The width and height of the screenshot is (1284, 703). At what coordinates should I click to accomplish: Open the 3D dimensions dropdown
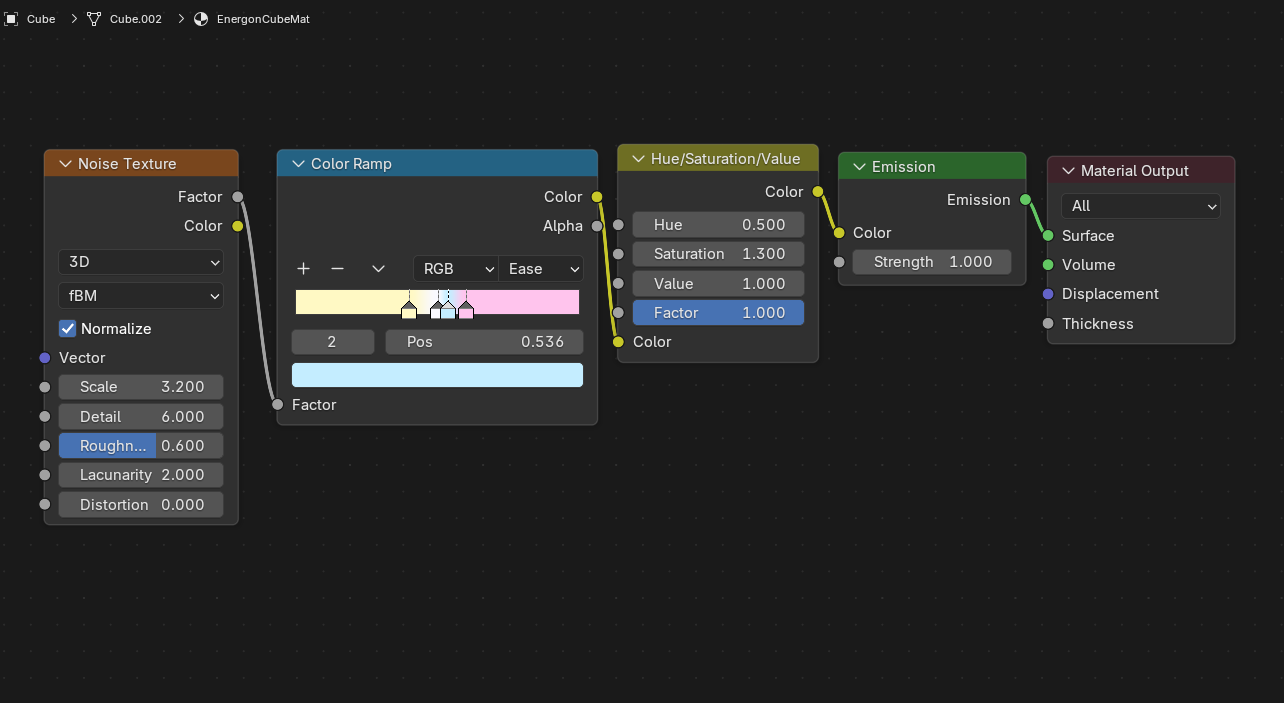tap(141, 262)
